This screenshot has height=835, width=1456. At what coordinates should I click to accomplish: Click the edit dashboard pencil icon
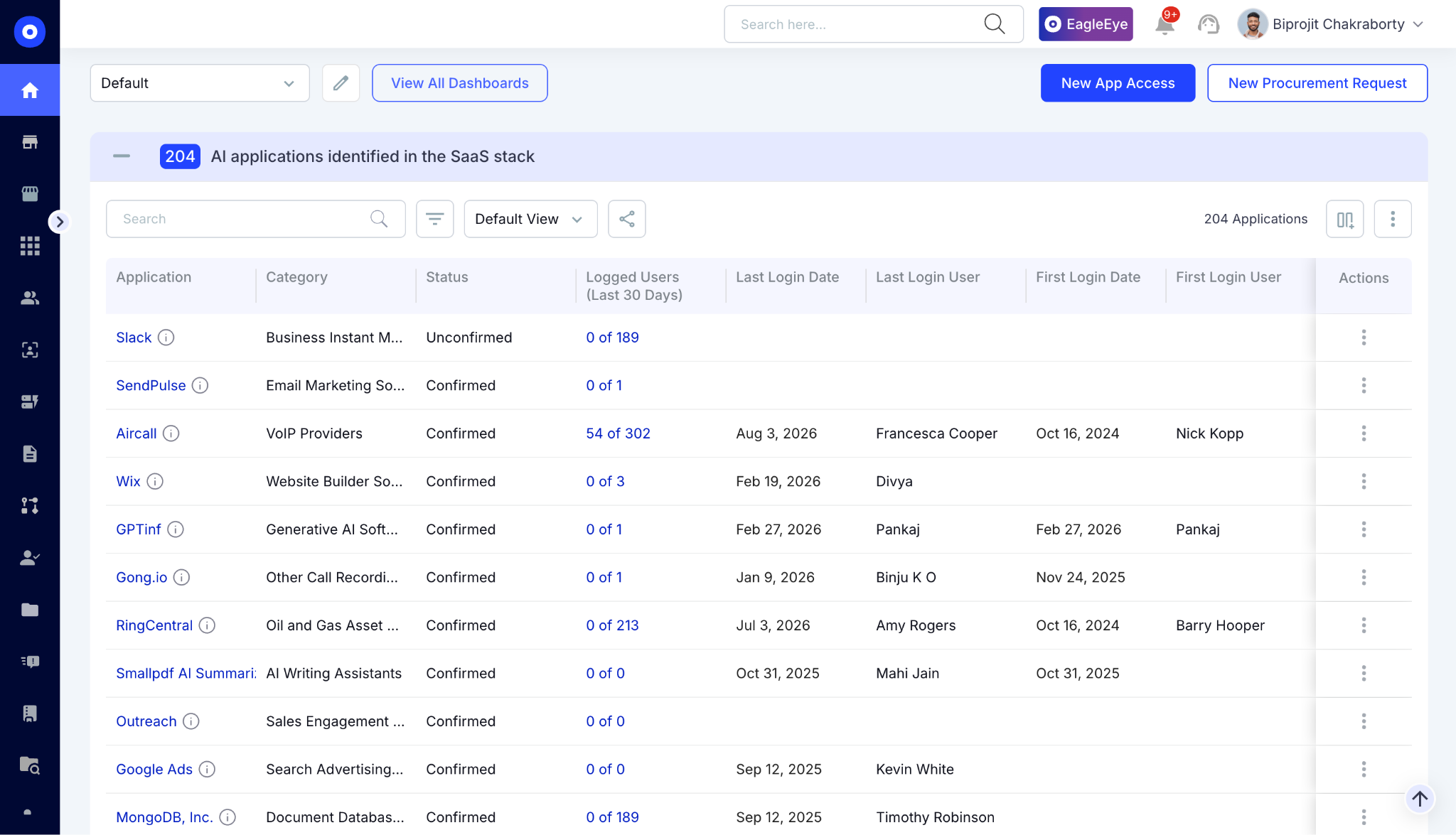pos(341,83)
